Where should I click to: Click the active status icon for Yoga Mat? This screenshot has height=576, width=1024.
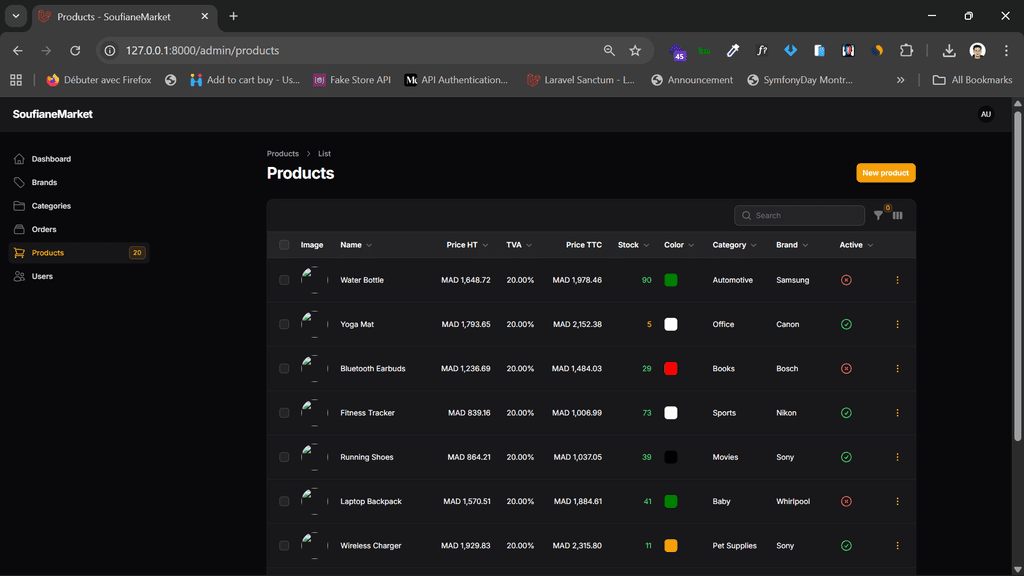[846, 324]
